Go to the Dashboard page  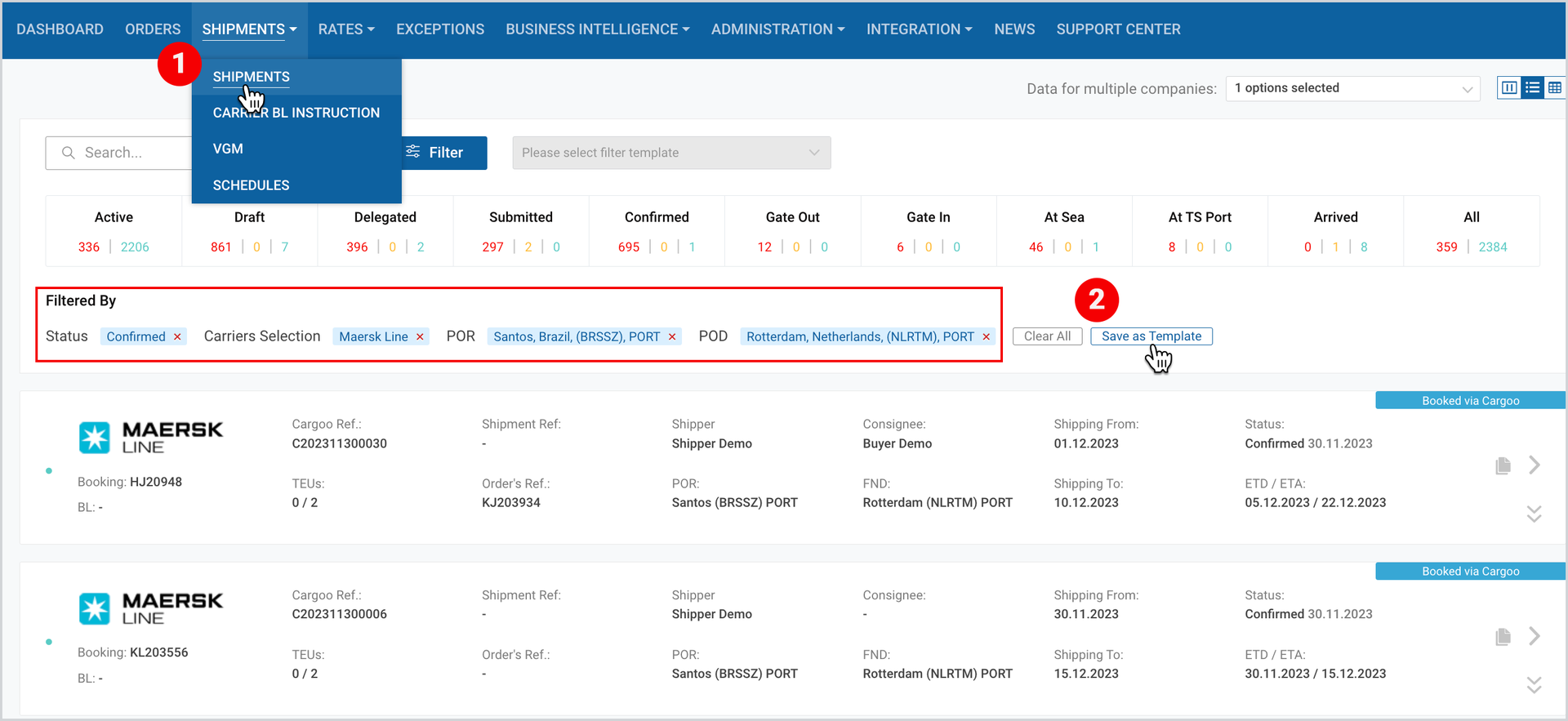60,29
